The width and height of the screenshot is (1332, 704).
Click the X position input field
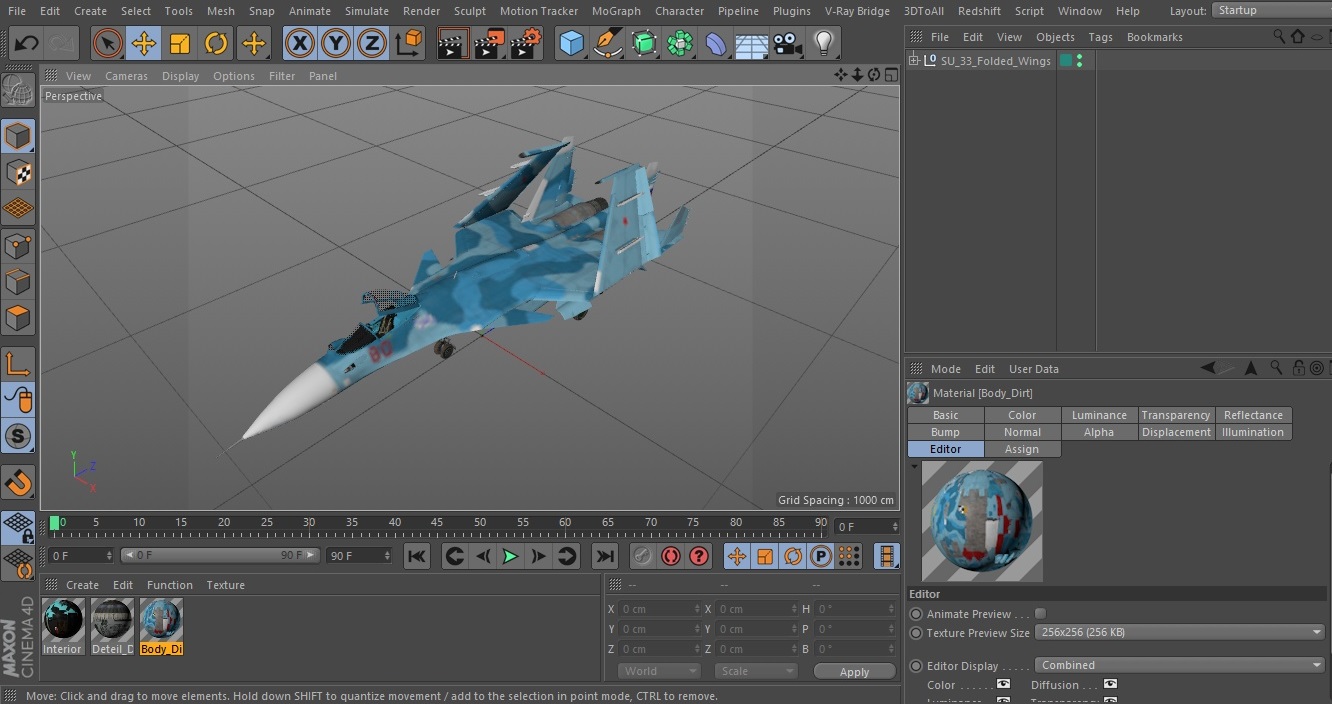(x=659, y=609)
